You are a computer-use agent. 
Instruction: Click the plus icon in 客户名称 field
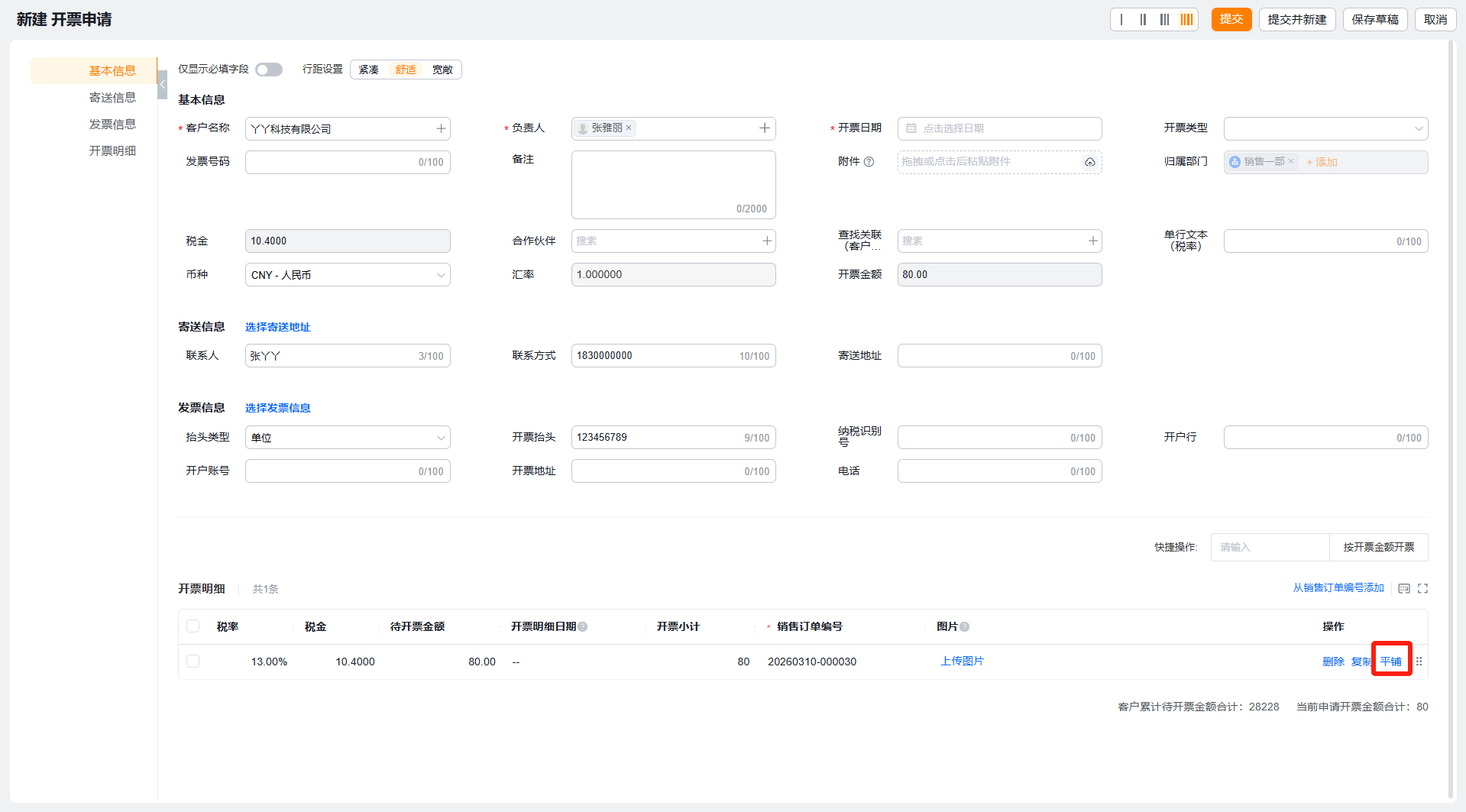pyautogui.click(x=441, y=128)
